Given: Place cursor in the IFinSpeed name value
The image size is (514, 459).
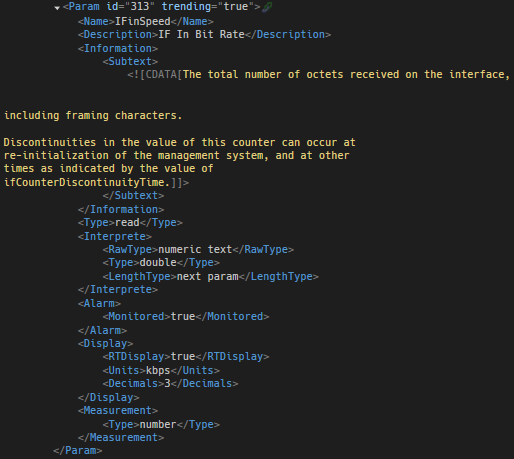Looking at the screenshot, I should tap(143, 21).
